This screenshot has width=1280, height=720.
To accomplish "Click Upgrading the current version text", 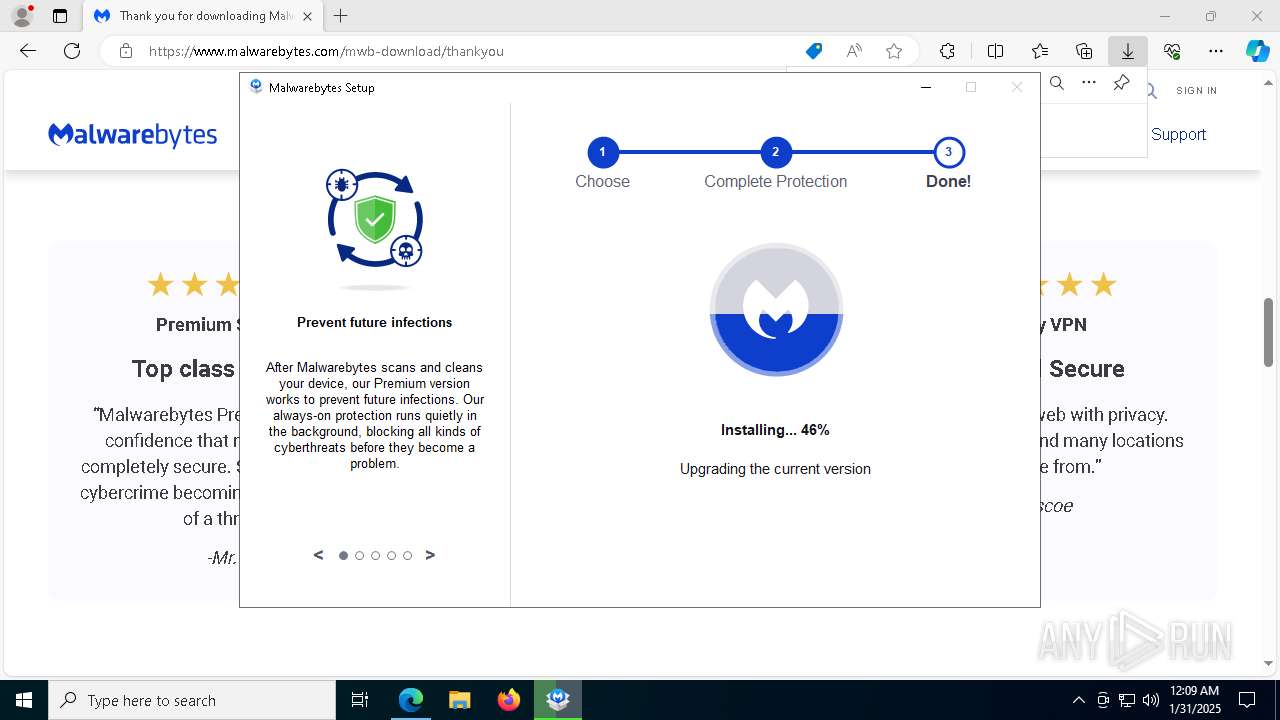I will pyautogui.click(x=775, y=469).
